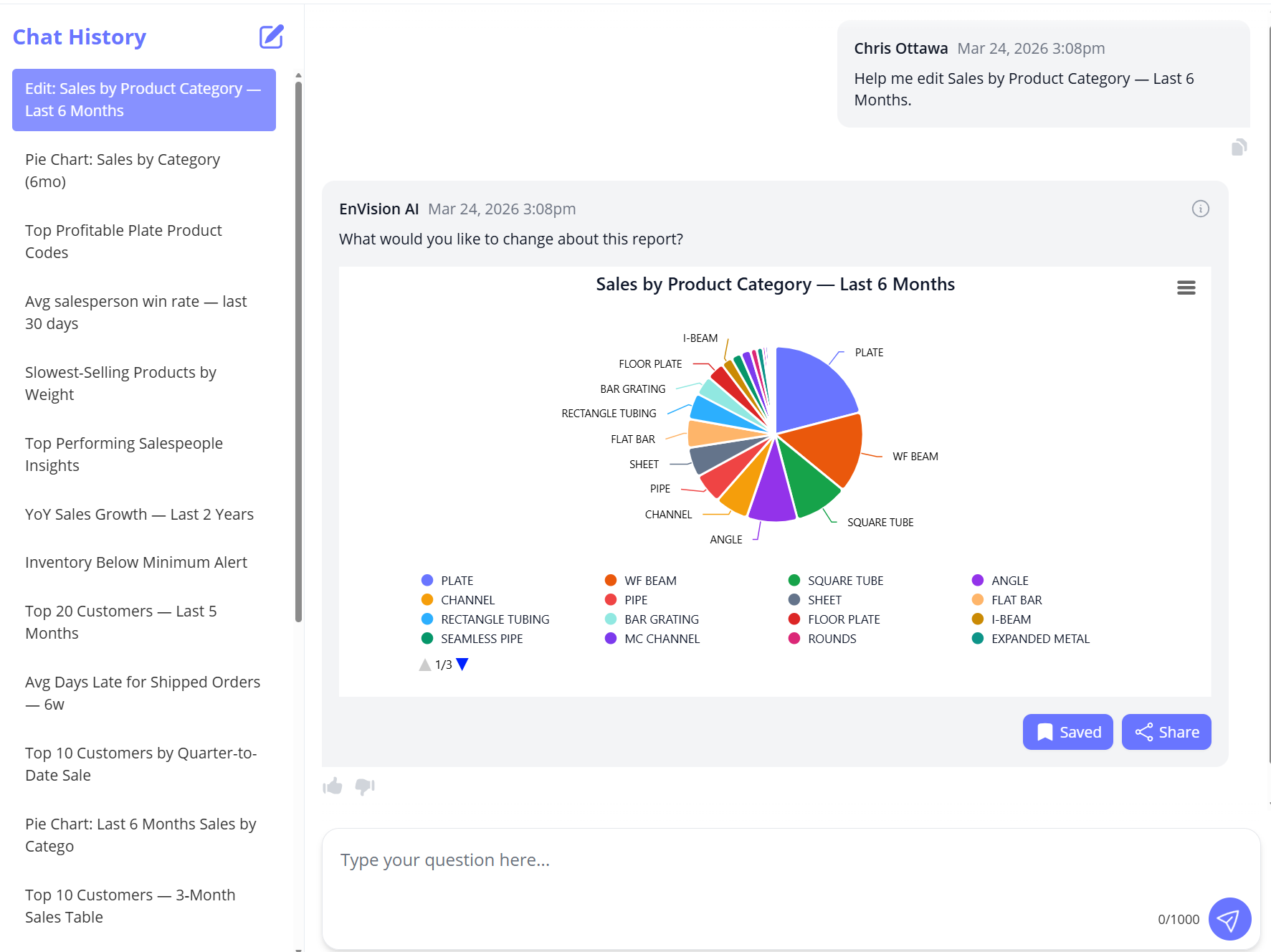Click the 'RECTANGLE TUBING' pie data label

point(609,414)
